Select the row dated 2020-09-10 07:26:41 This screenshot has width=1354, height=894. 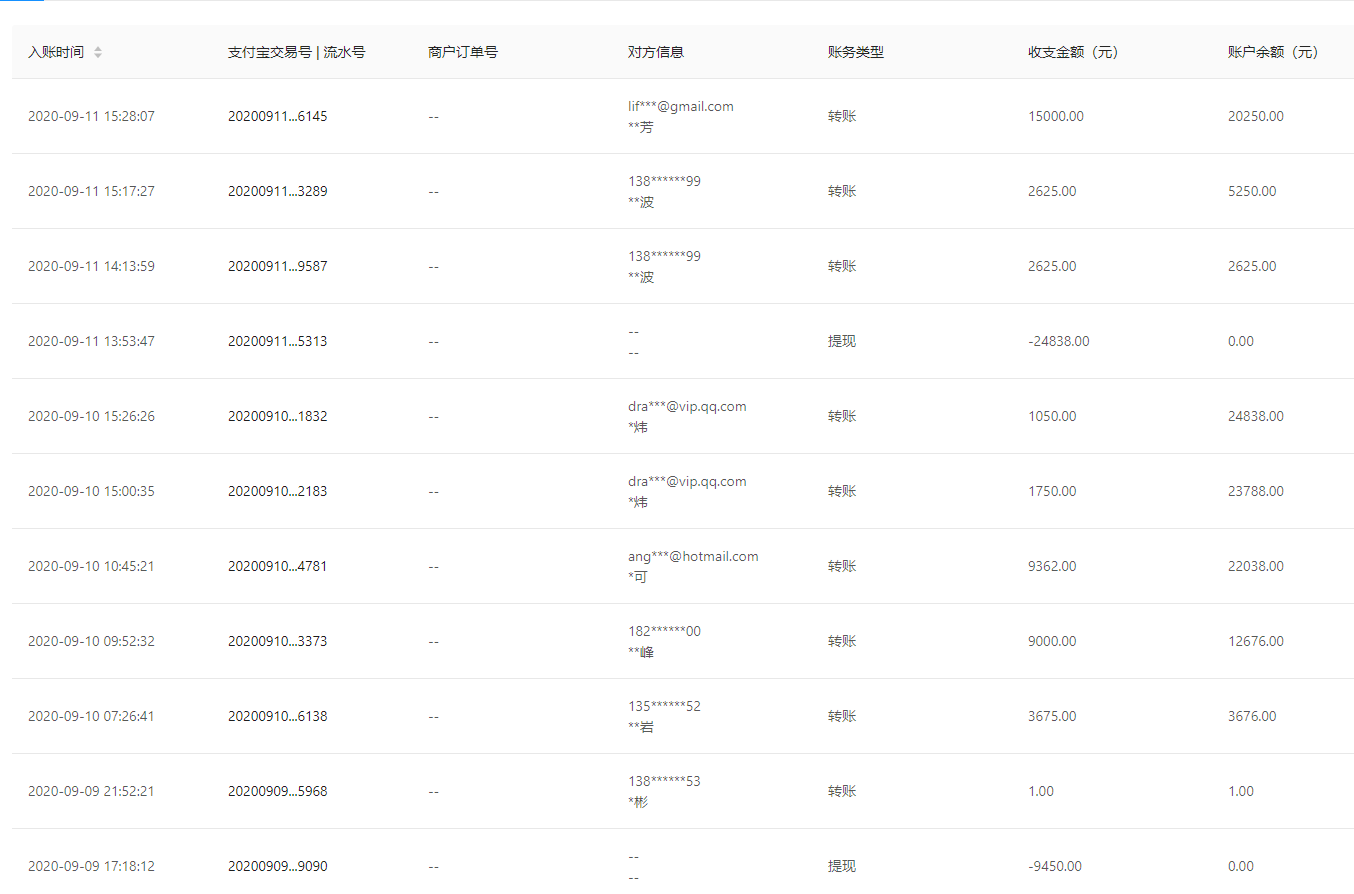pos(91,716)
